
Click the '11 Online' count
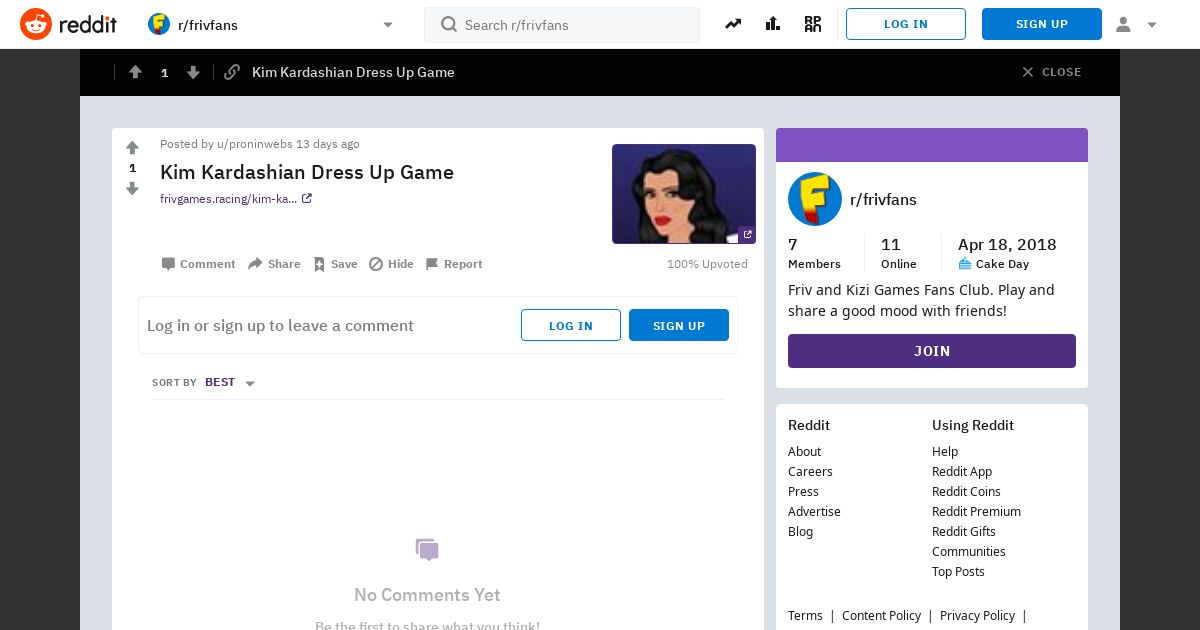(898, 253)
